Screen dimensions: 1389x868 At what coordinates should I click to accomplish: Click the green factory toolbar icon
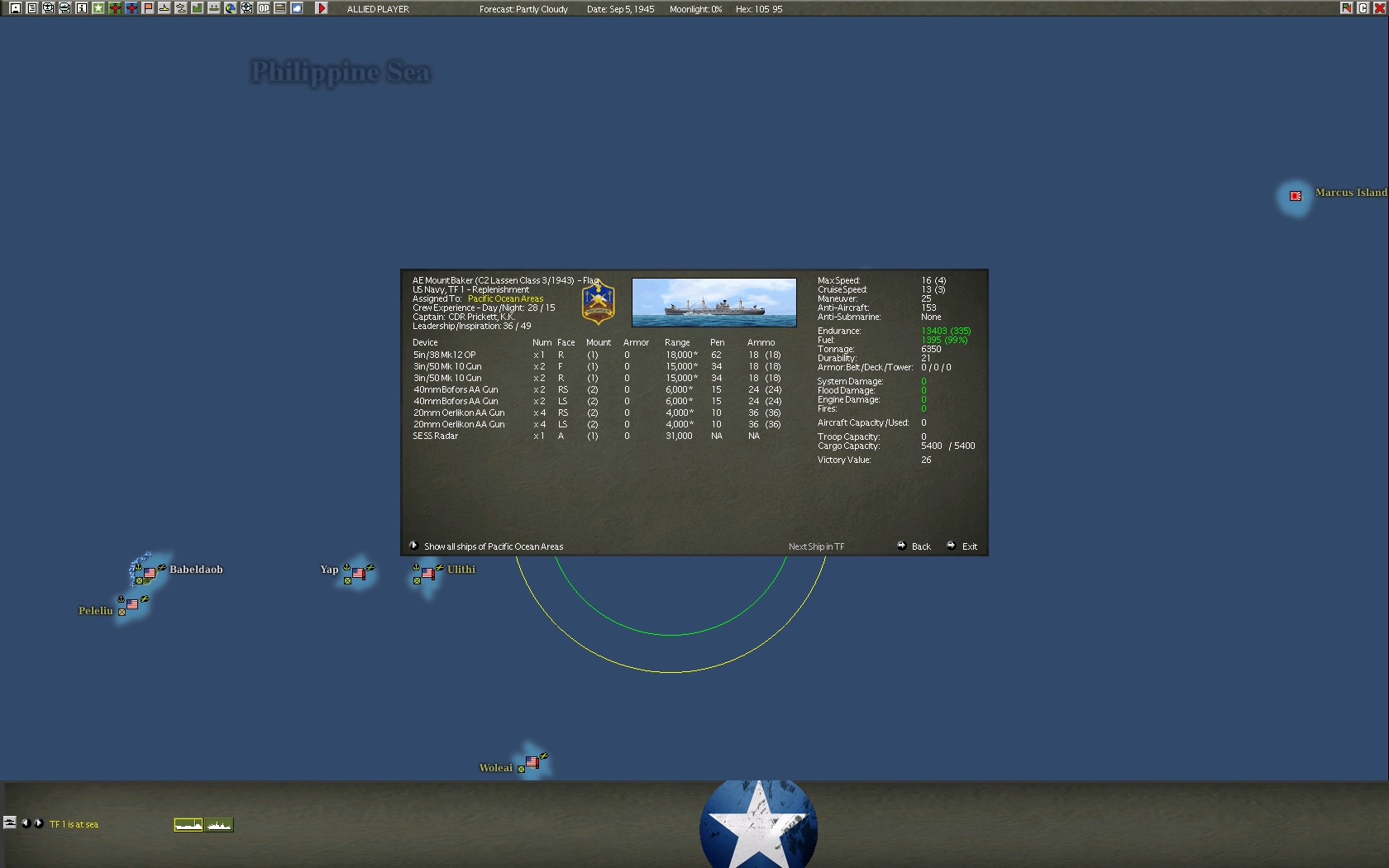197,8
